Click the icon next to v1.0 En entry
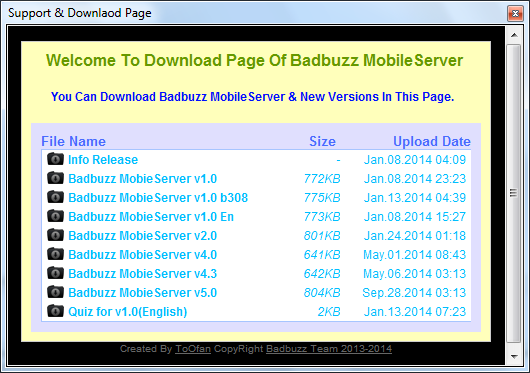 coord(55,216)
